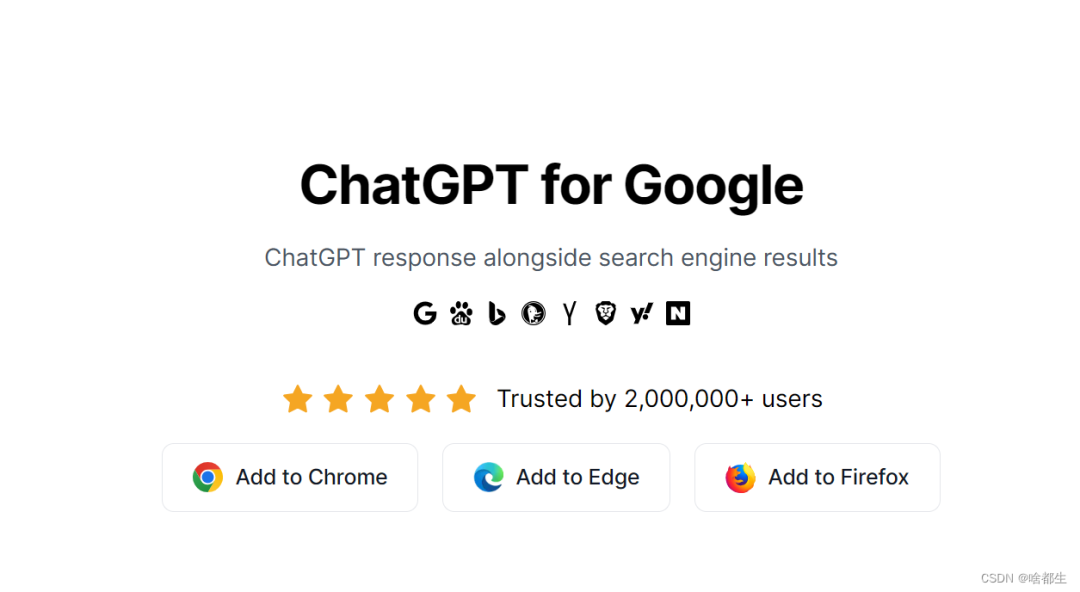The width and height of the screenshot is (1080, 592).
Task: Click the Add to Chrome button
Action: [290, 478]
